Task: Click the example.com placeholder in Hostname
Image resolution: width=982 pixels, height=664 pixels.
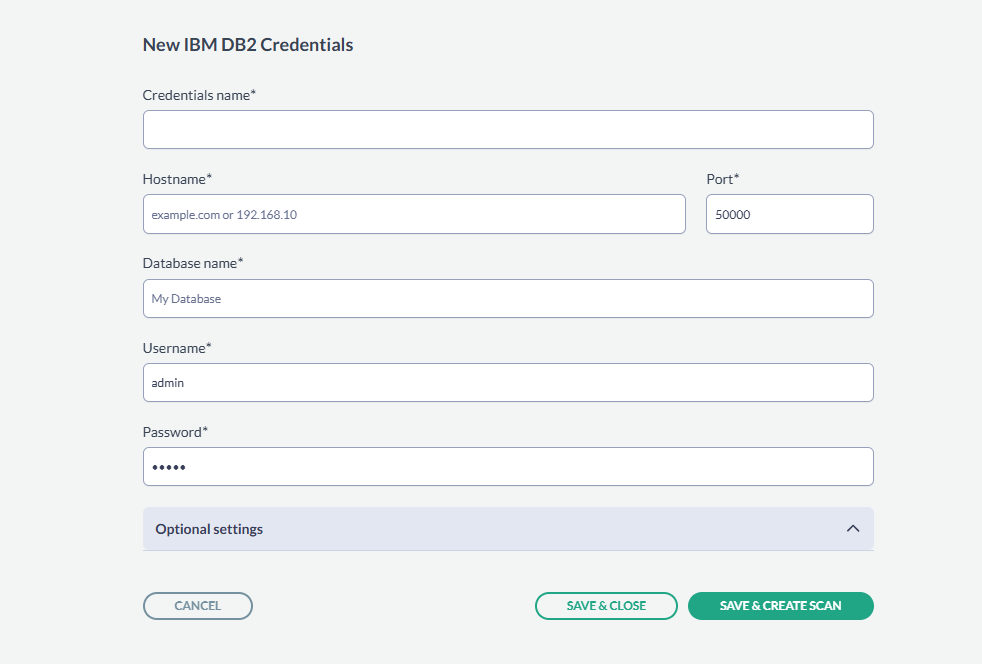Action: coord(224,215)
